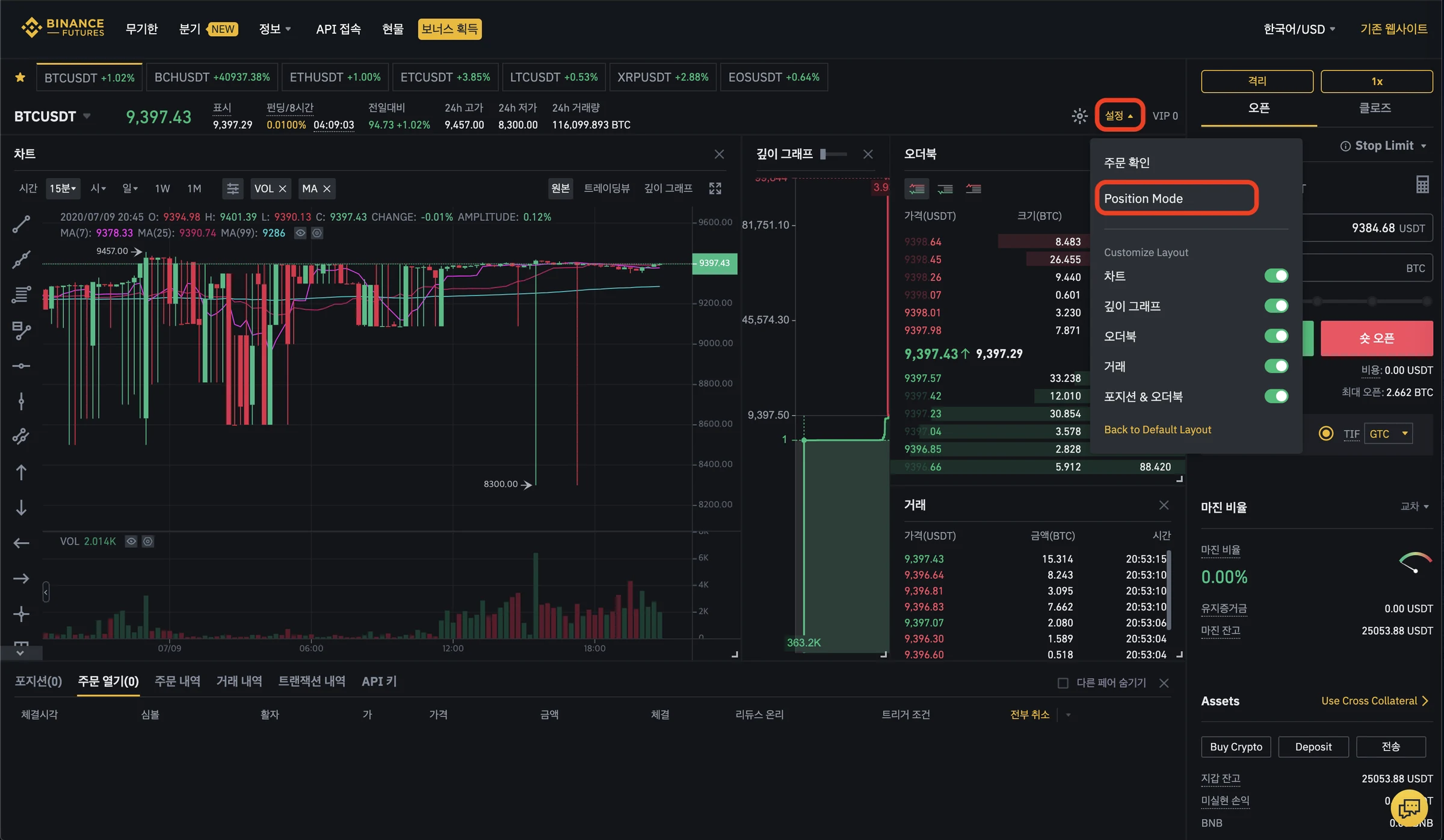Remove the VOL indicator chip
The image size is (1444, 840).
[x=282, y=189]
